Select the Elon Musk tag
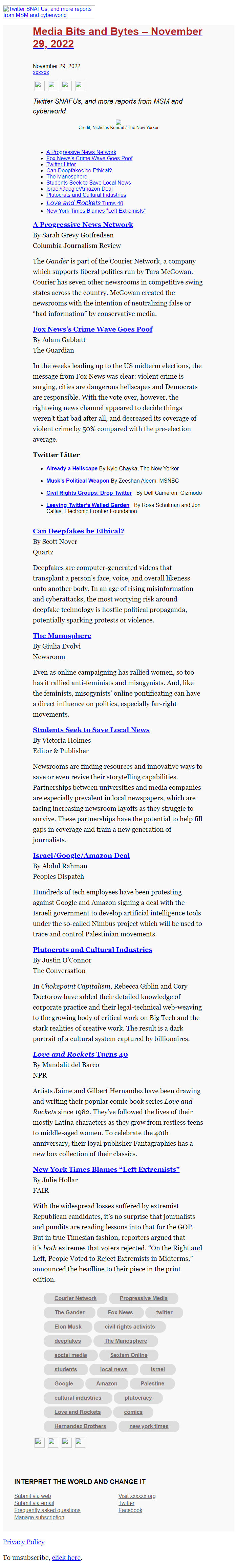This screenshot has width=237, height=1568. coord(68,1326)
